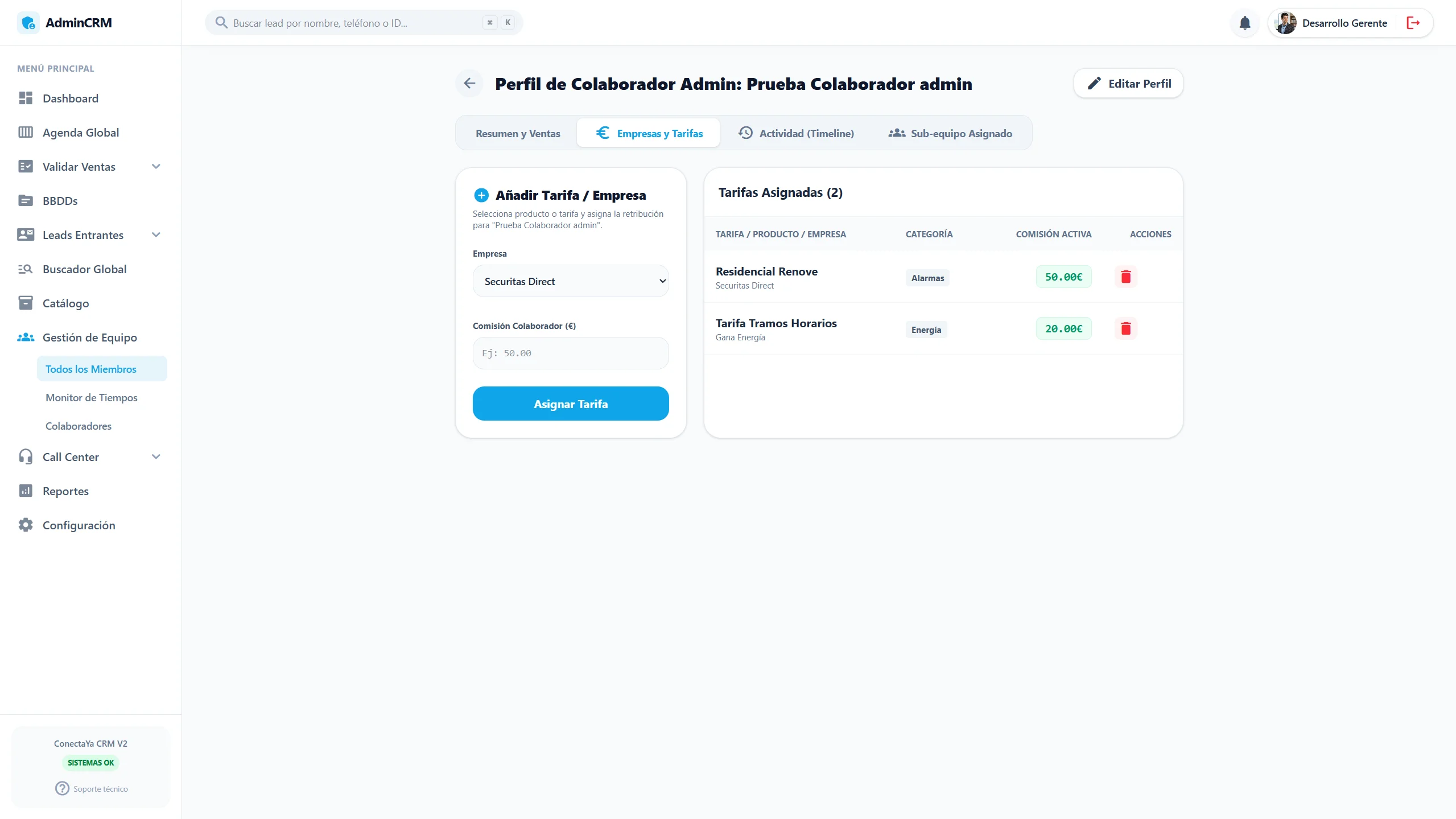The image size is (1456, 819).
Task: Click the SISTEMAS OK status badge
Action: point(91,762)
